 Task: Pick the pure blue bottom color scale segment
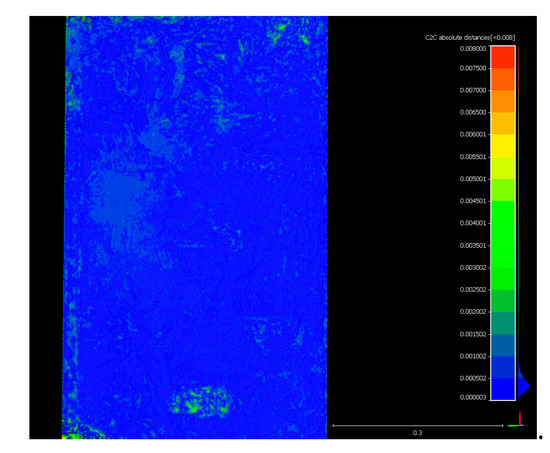click(503, 389)
